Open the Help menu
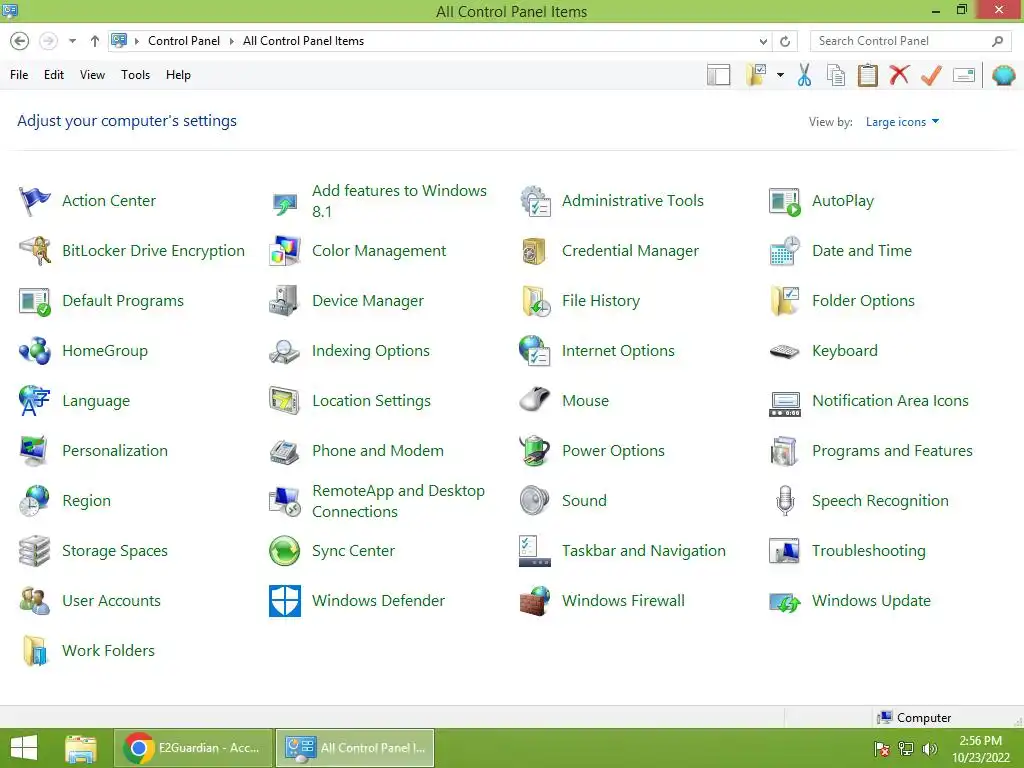Image resolution: width=1024 pixels, height=768 pixels. click(178, 75)
